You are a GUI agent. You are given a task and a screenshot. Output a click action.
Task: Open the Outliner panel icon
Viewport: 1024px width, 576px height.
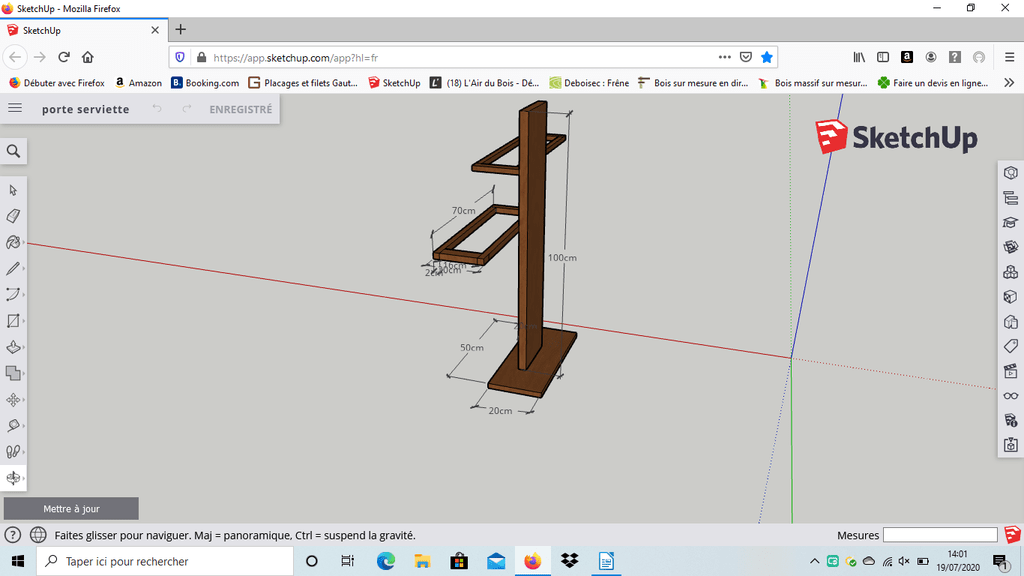[x=1010, y=198]
